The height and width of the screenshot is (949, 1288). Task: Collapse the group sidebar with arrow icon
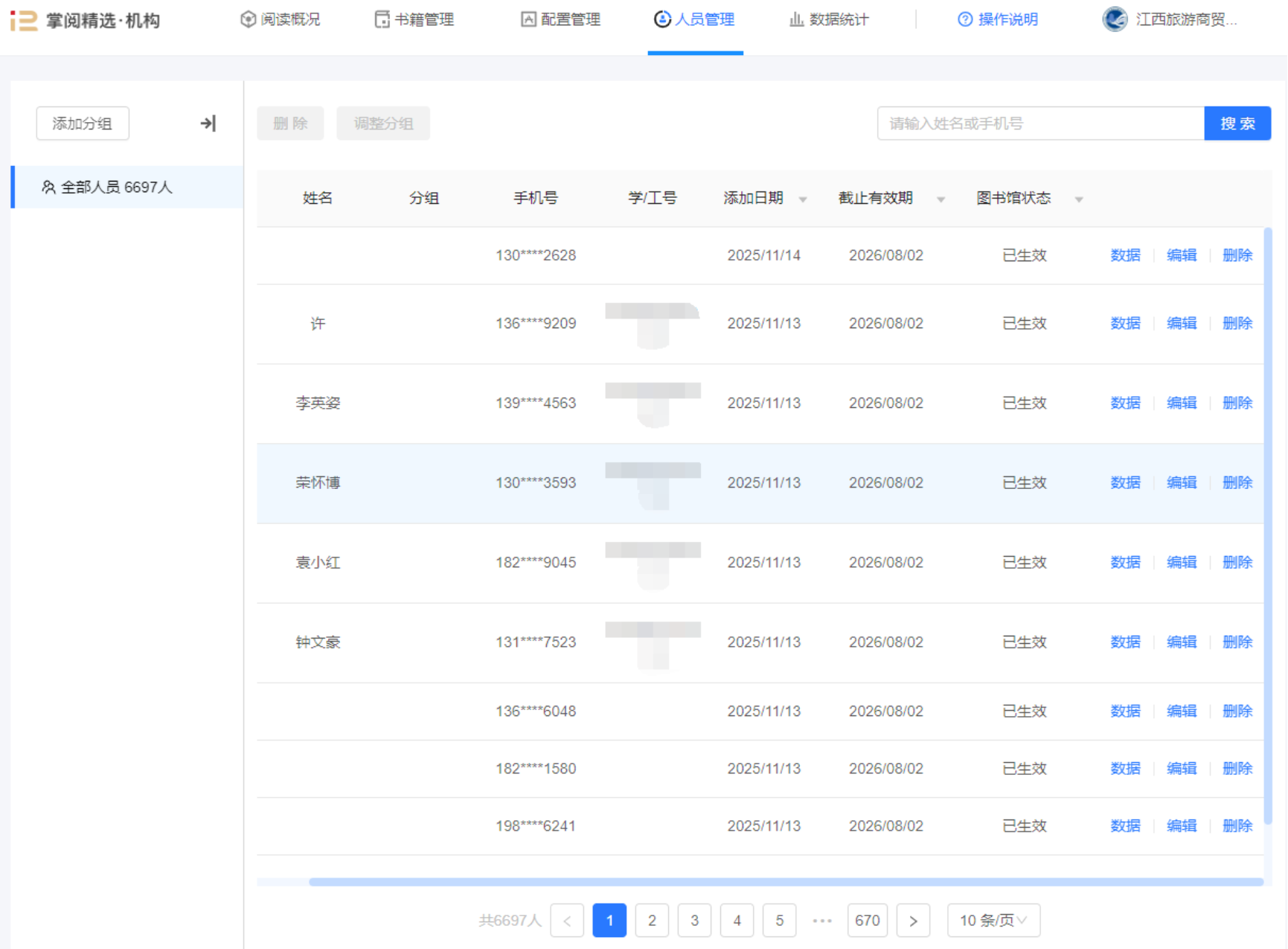208,124
